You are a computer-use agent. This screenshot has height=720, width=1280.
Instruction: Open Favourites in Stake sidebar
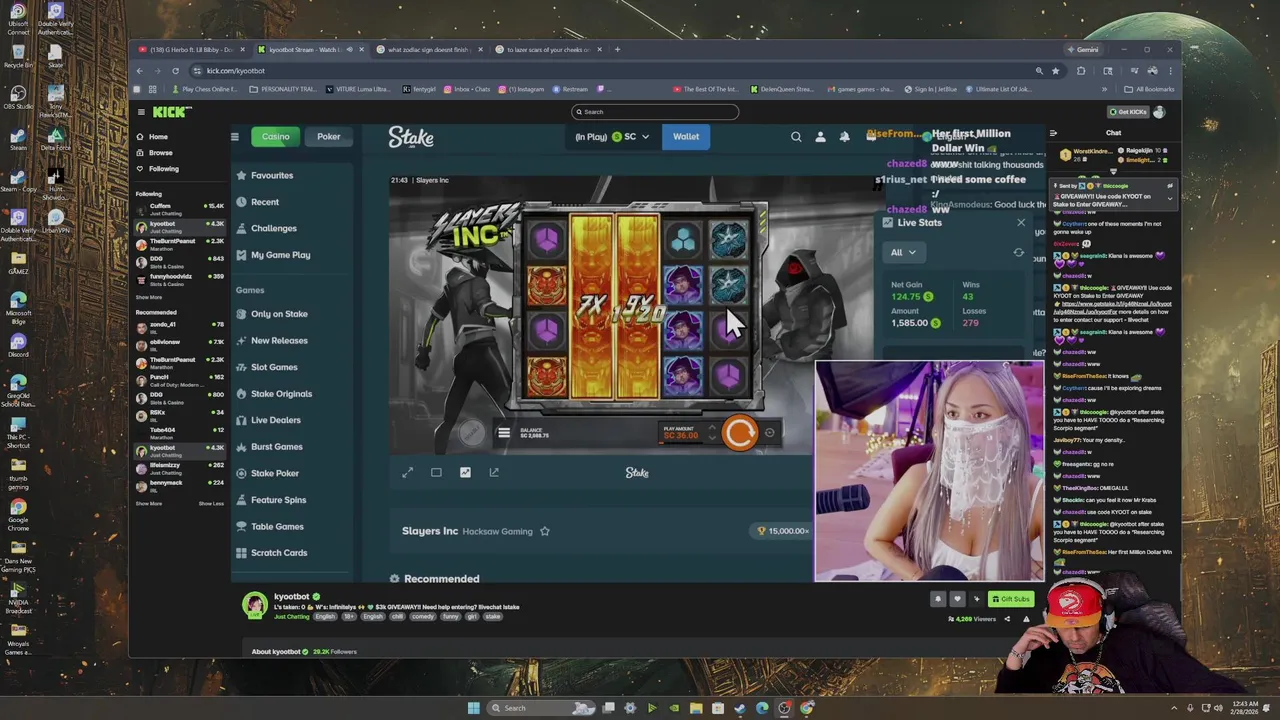tap(266, 176)
